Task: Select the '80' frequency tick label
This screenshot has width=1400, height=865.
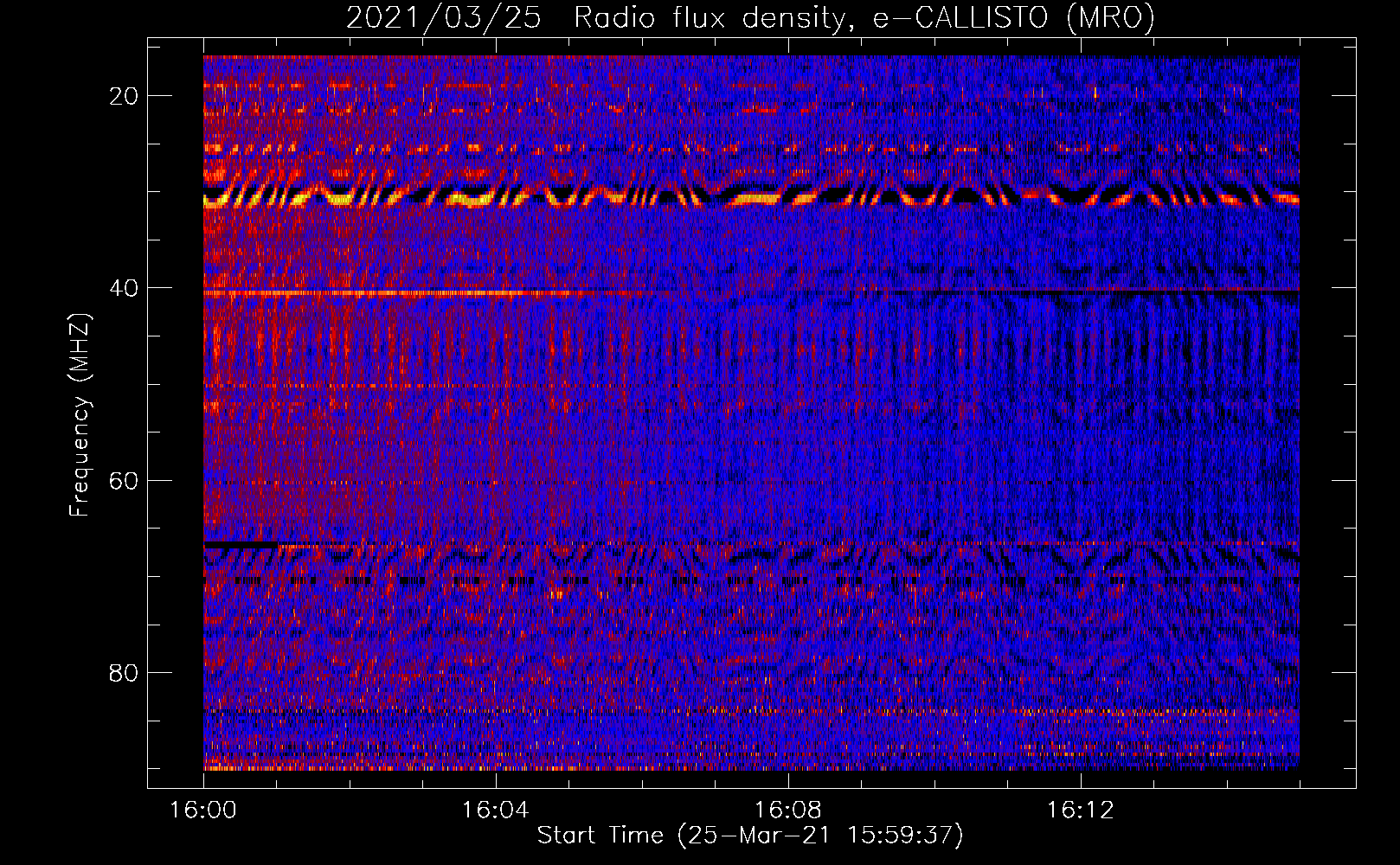Action: (x=124, y=672)
